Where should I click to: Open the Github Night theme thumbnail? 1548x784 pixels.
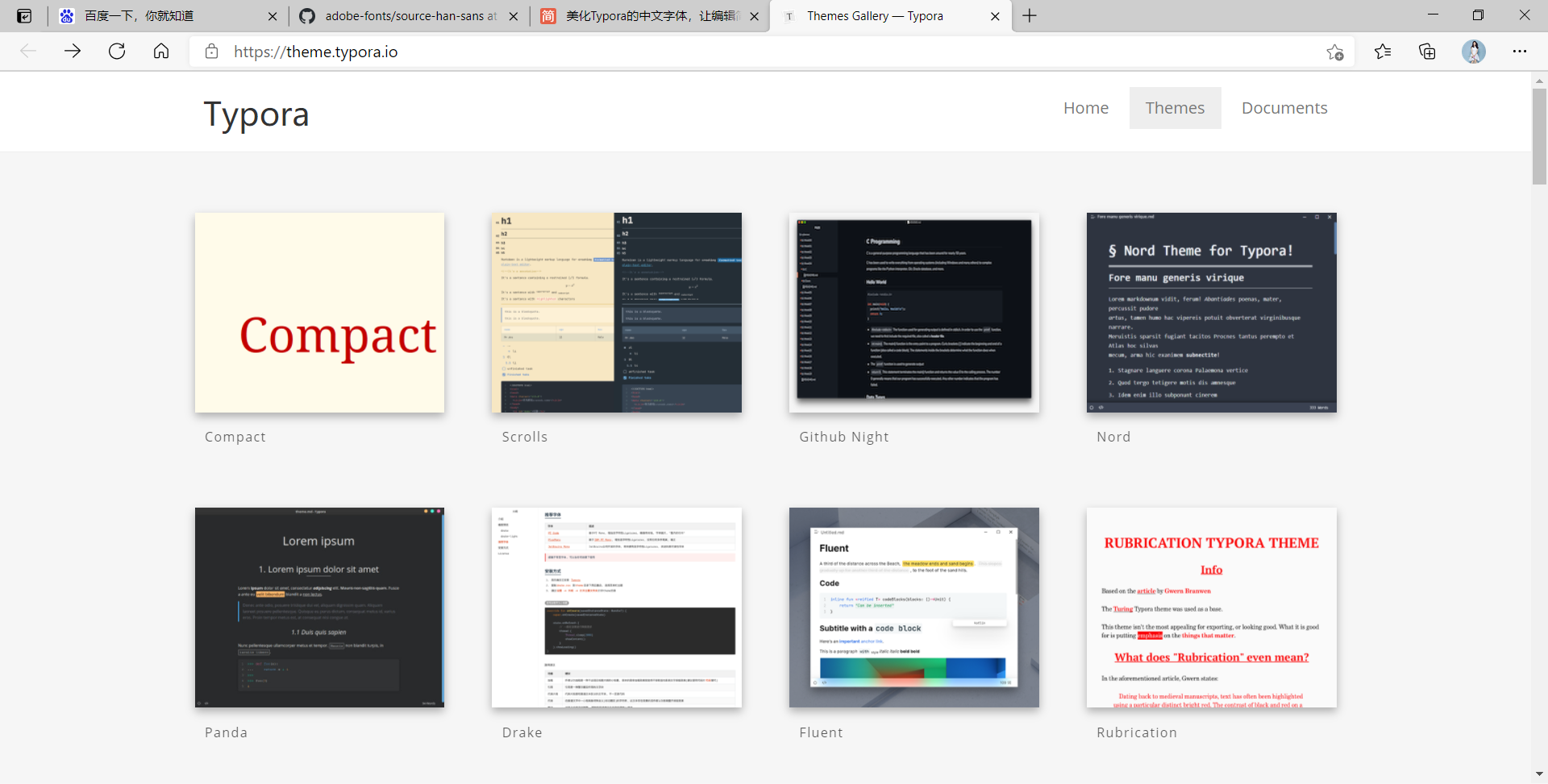pos(914,313)
